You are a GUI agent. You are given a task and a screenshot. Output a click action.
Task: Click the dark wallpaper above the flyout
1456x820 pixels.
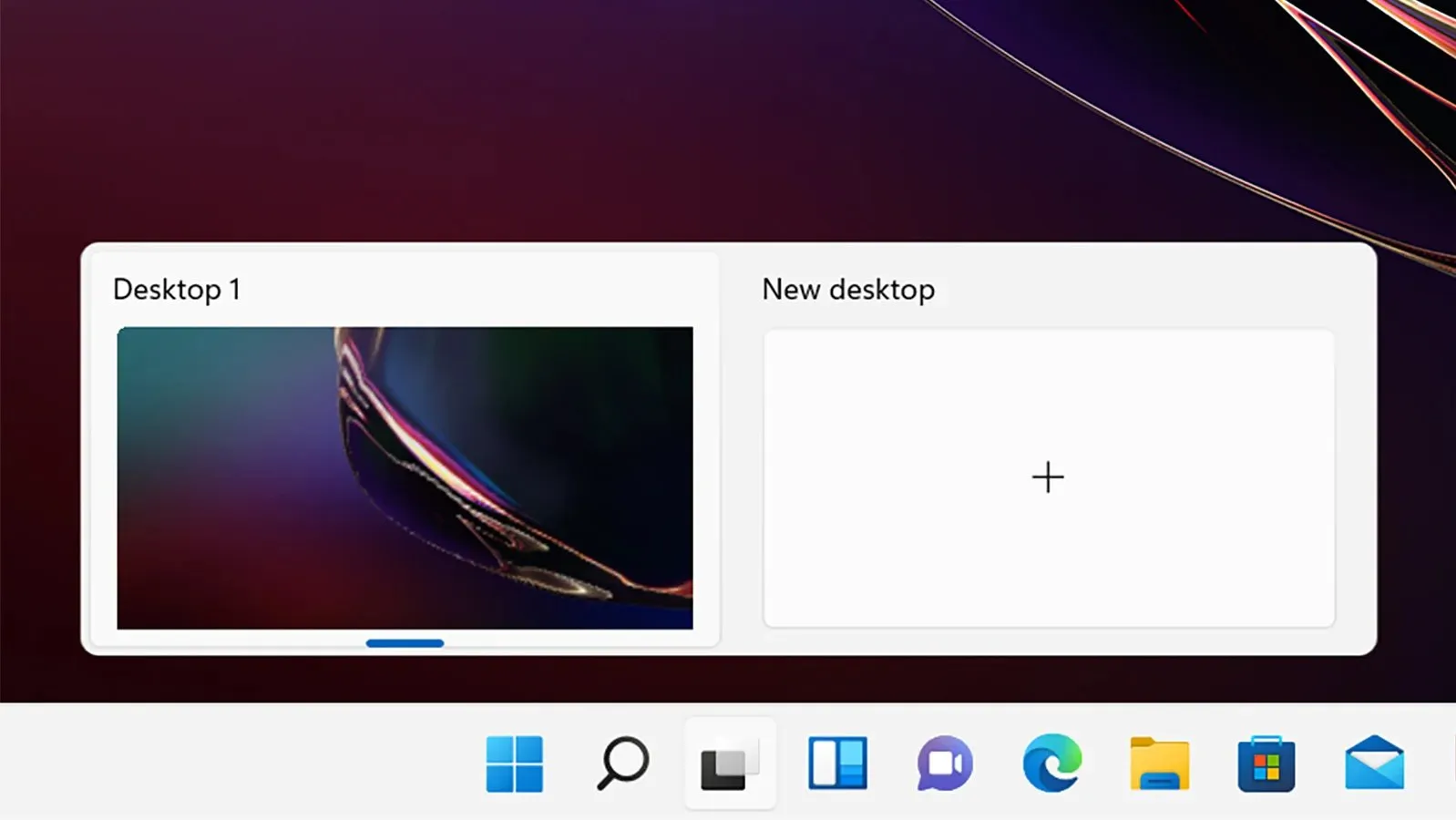(x=456, y=118)
